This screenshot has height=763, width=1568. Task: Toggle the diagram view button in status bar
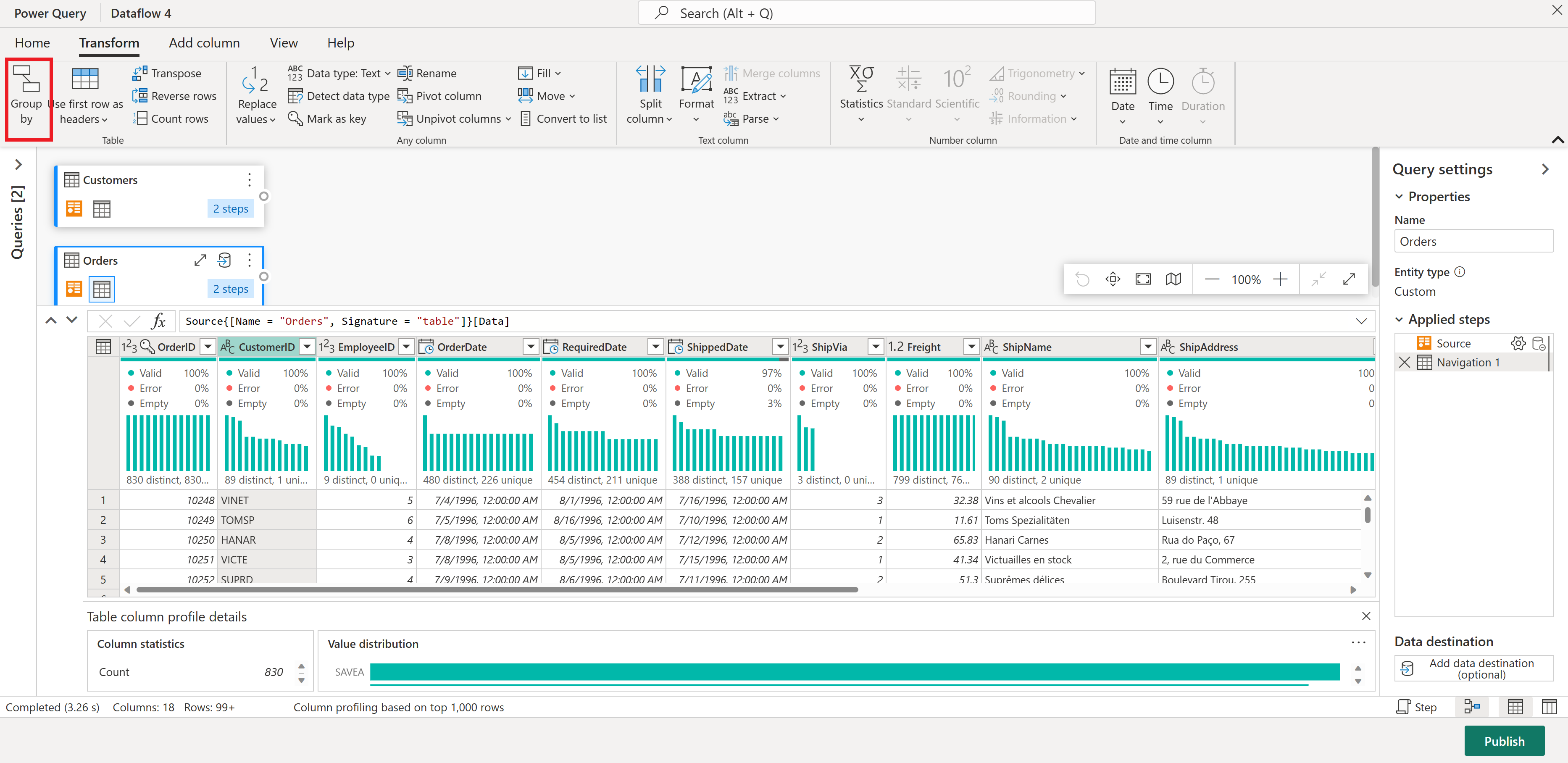[1472, 707]
